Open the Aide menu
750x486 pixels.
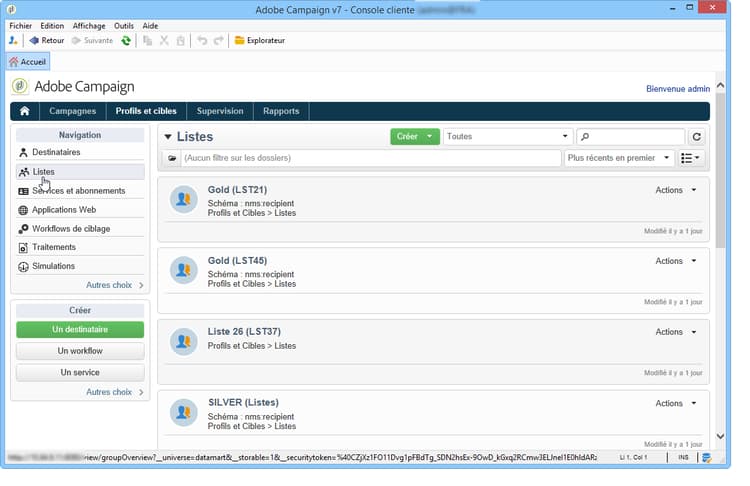pyautogui.click(x=150, y=26)
